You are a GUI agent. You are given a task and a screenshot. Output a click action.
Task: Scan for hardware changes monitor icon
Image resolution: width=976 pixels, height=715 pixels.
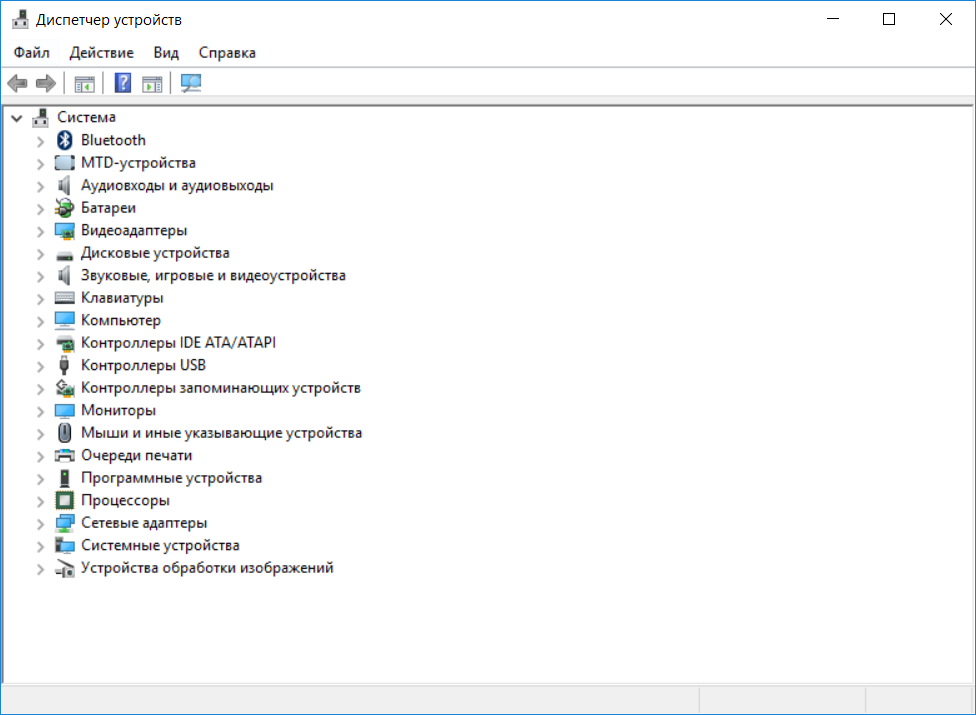coord(190,83)
